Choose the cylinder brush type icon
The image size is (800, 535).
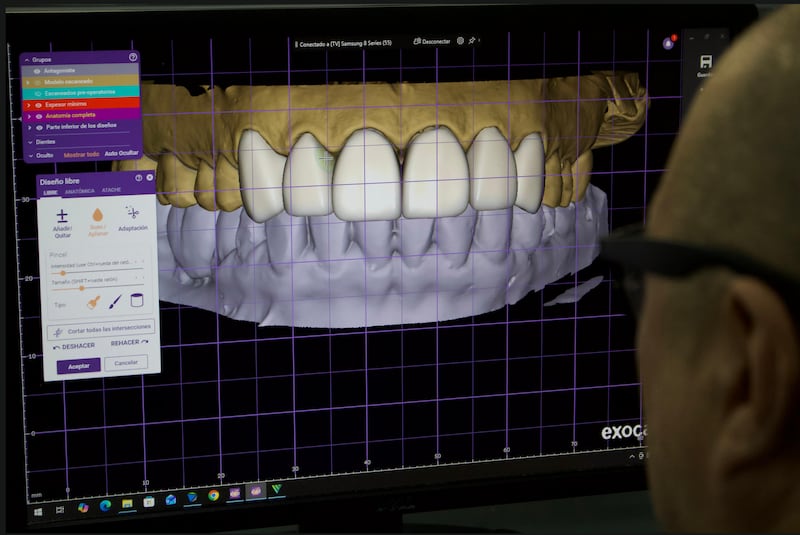(x=136, y=300)
